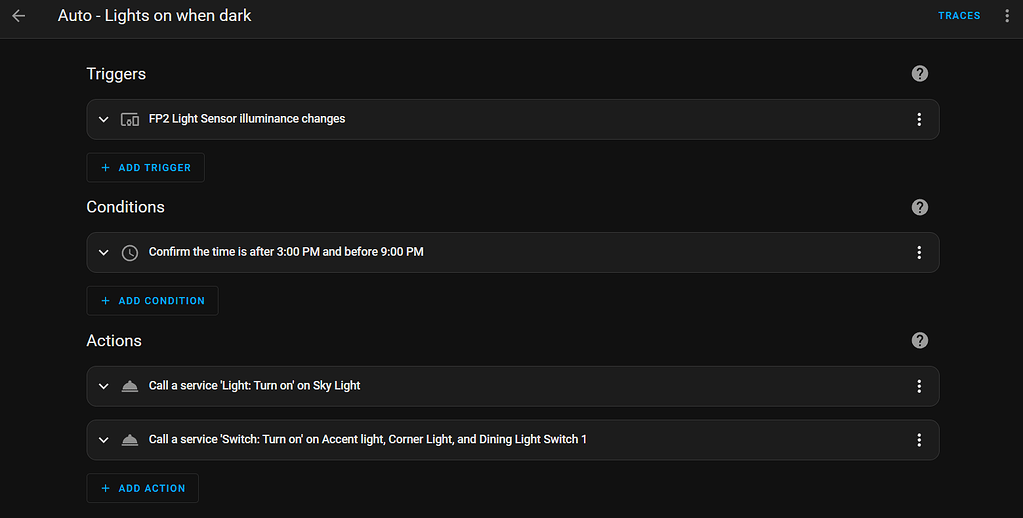Open the Traces view
Viewport: 1023px width, 518px height.
click(x=959, y=16)
